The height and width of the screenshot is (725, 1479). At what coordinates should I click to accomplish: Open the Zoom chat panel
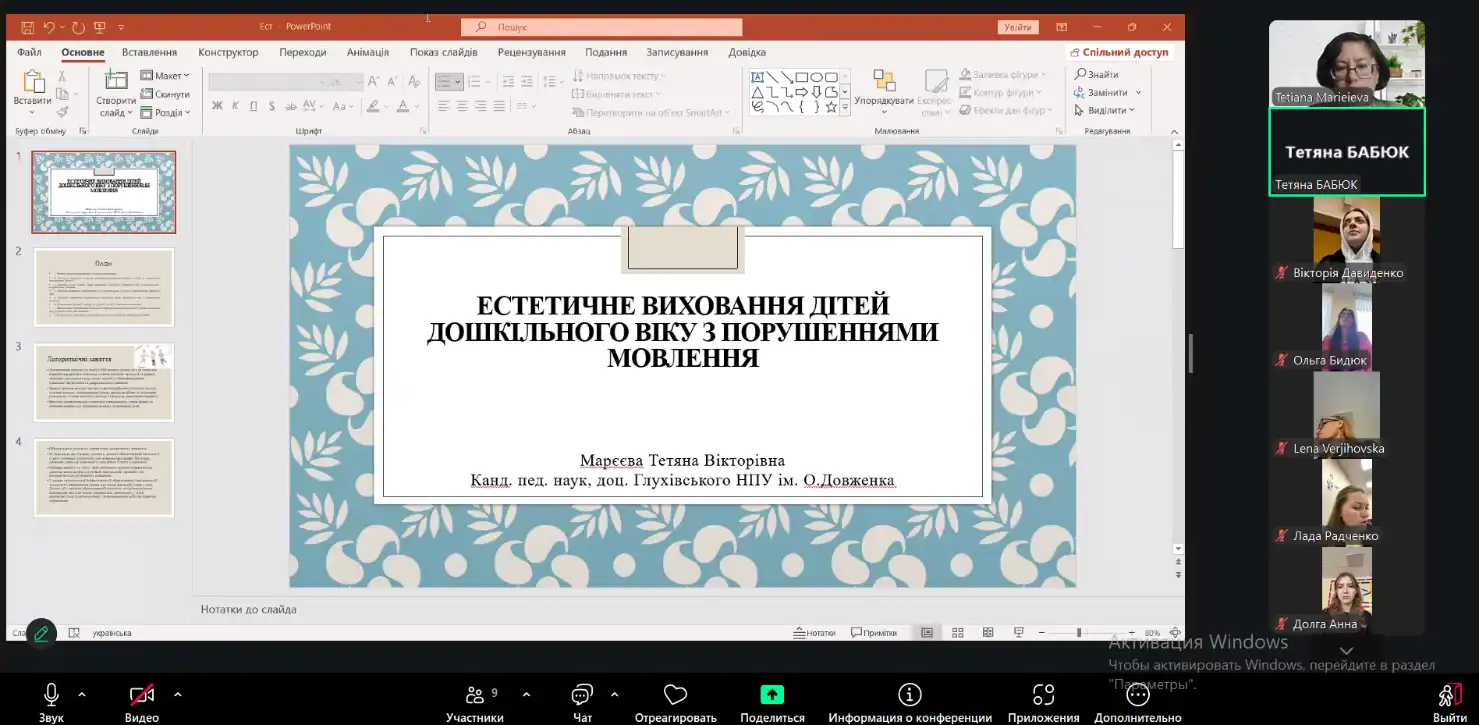pyautogui.click(x=582, y=694)
